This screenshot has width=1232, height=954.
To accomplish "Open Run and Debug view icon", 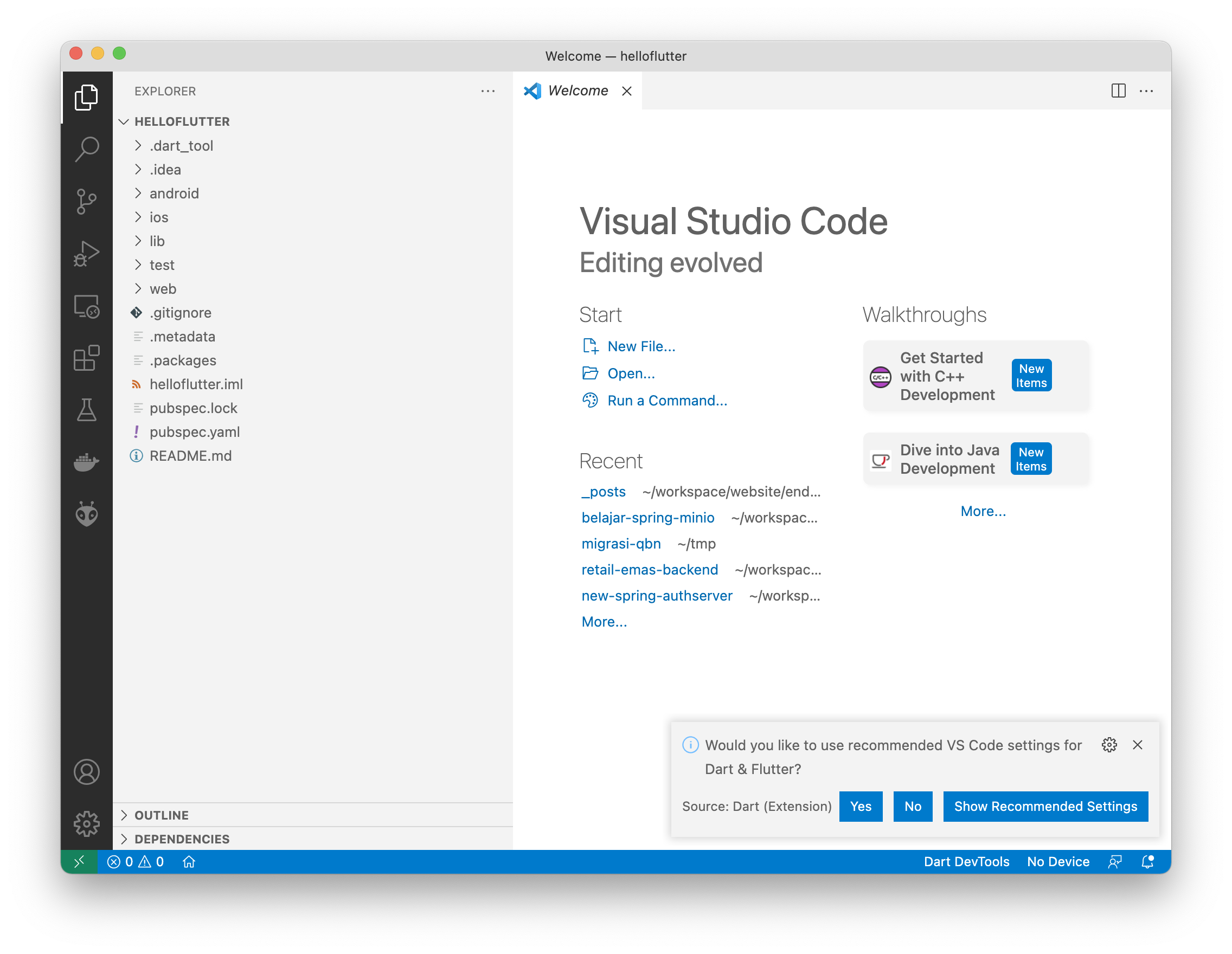I will coord(86,253).
